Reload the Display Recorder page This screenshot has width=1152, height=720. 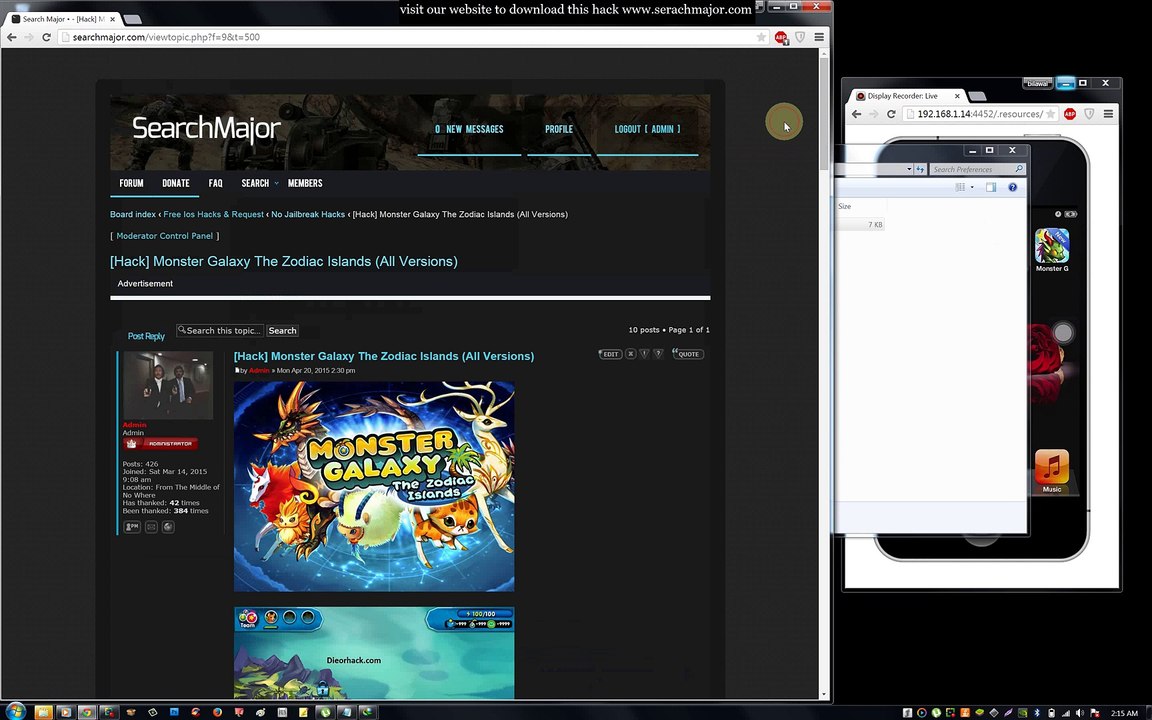click(x=891, y=114)
